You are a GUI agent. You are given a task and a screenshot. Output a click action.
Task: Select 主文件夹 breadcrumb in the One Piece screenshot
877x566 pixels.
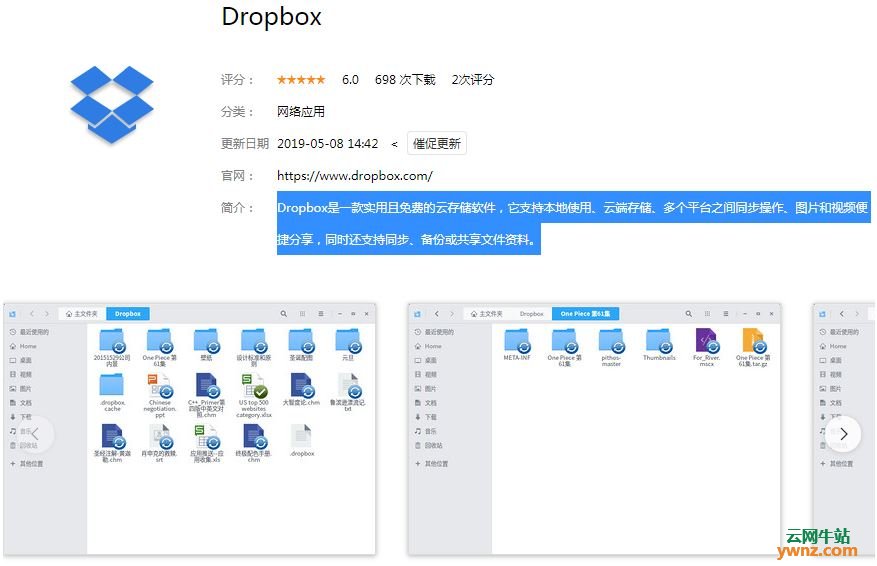coord(487,314)
